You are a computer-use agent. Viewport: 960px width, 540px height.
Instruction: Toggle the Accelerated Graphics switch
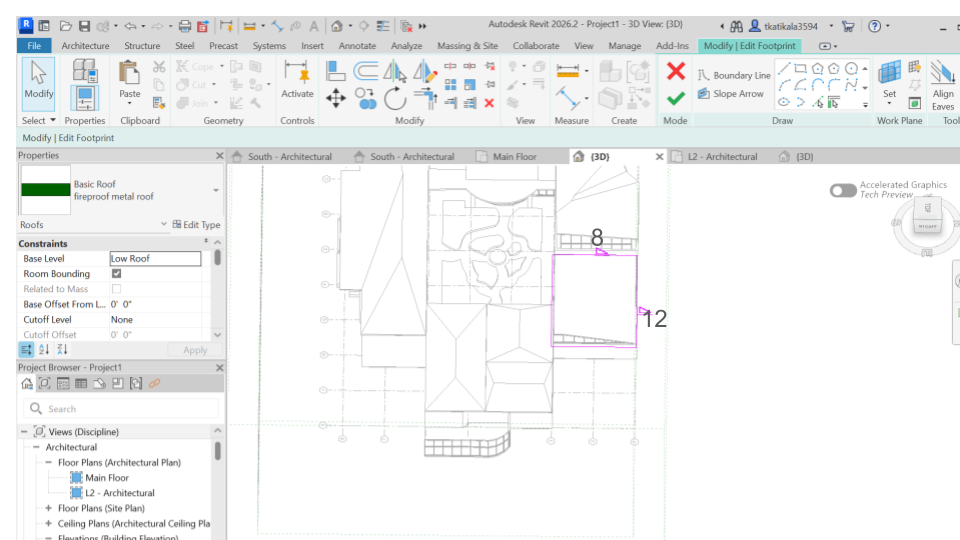pyautogui.click(x=843, y=190)
